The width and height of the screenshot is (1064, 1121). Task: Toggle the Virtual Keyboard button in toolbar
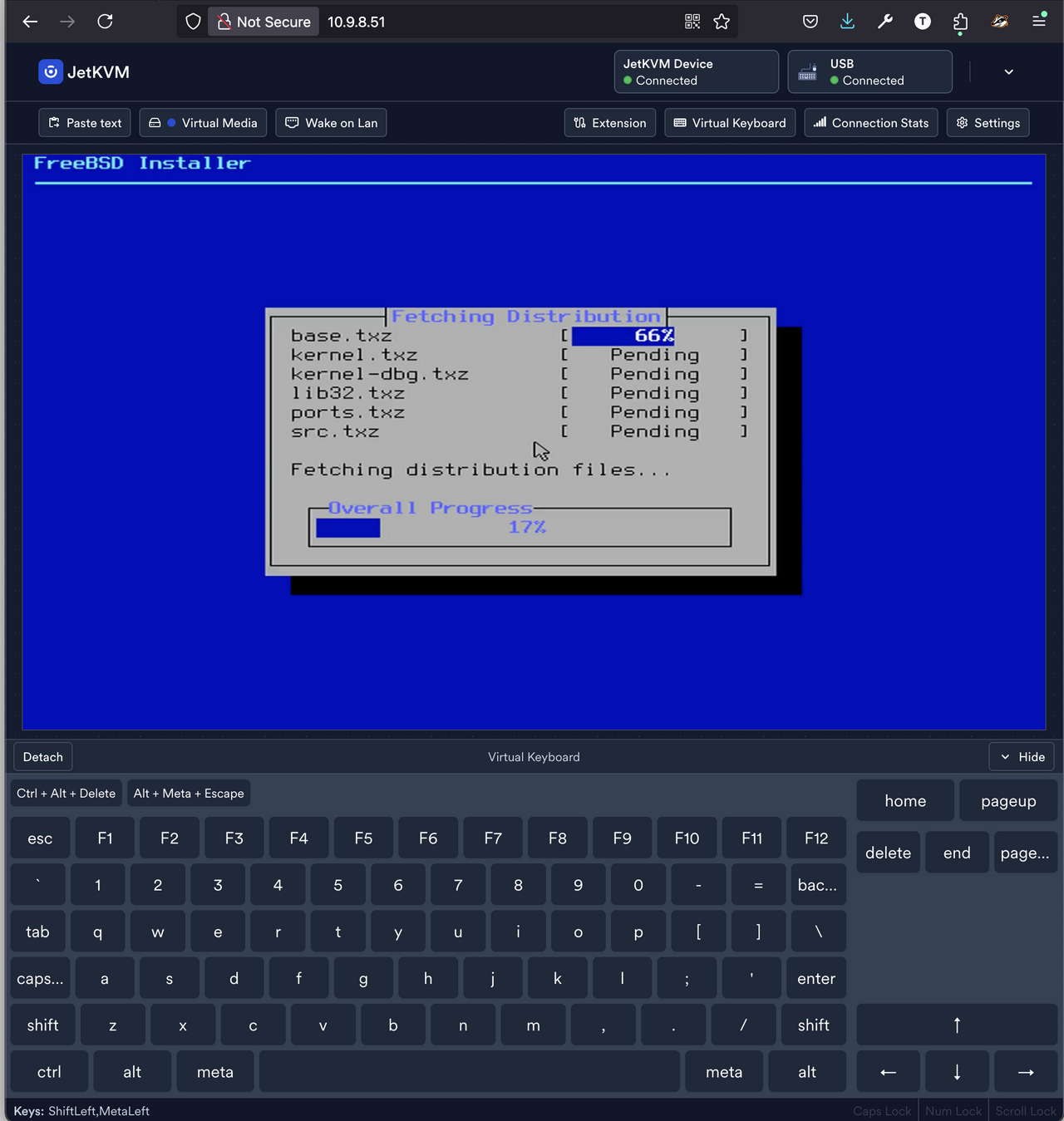coord(730,123)
